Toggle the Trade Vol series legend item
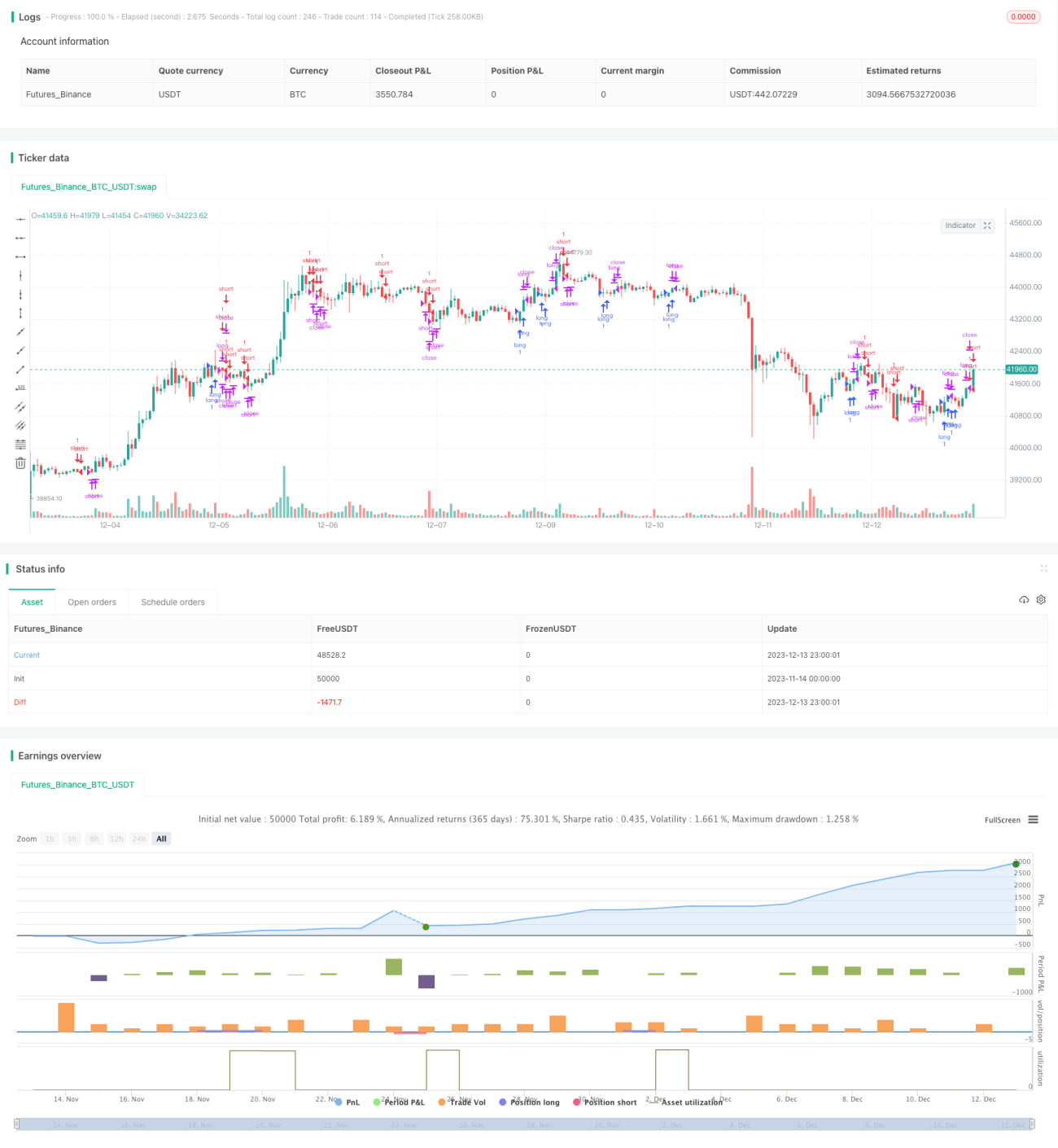The width and height of the screenshot is (1058, 1148). tap(461, 1102)
